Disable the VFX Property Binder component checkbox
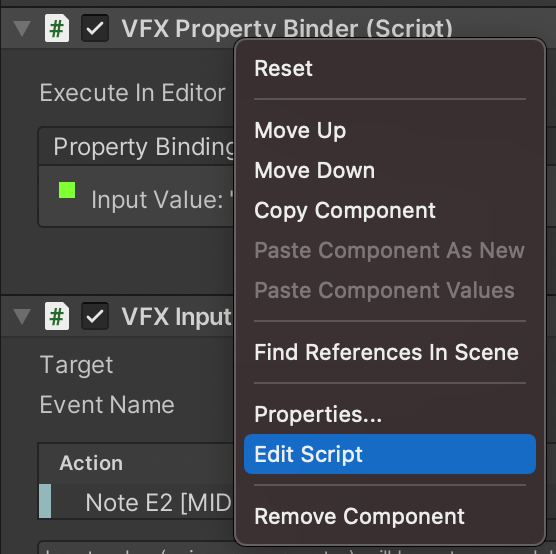 (x=95, y=28)
